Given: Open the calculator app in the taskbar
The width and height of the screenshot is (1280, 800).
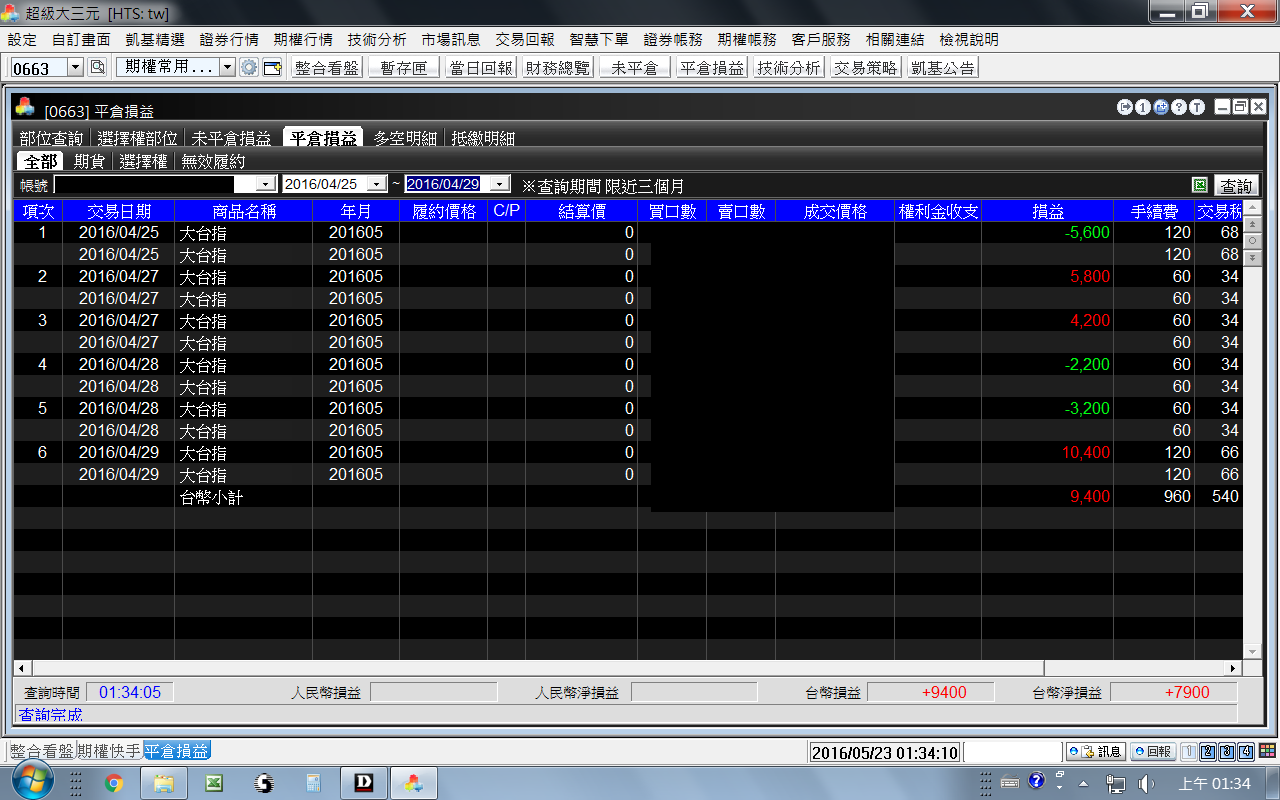Looking at the screenshot, I should [313, 783].
